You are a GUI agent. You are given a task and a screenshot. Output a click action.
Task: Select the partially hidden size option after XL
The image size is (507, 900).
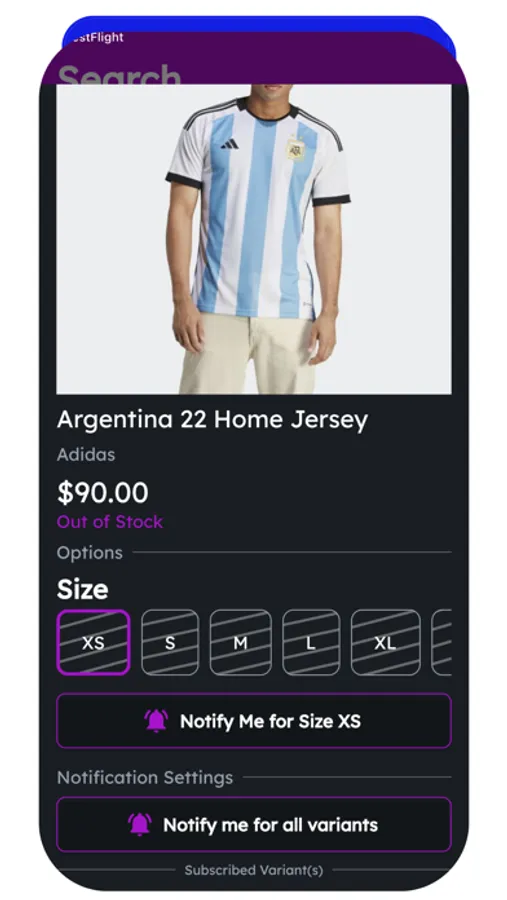[442, 642]
